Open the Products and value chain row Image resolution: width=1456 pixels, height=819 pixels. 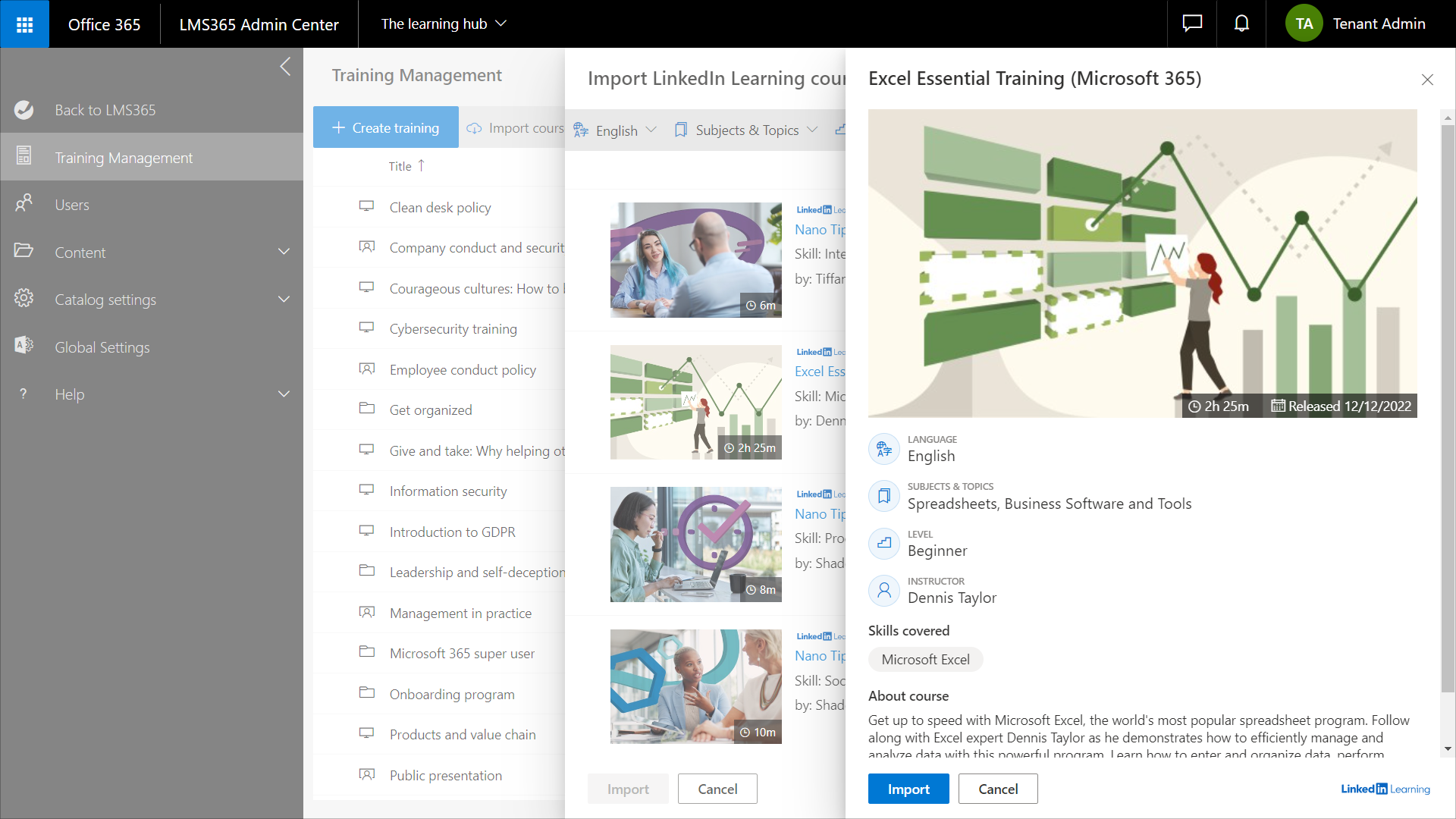(x=439, y=734)
